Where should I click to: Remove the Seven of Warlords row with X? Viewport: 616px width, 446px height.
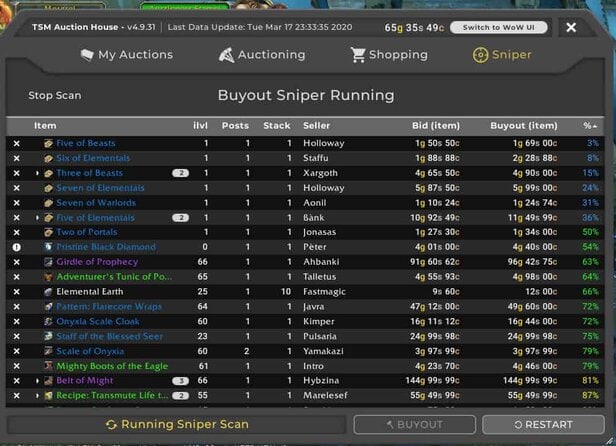(x=16, y=203)
